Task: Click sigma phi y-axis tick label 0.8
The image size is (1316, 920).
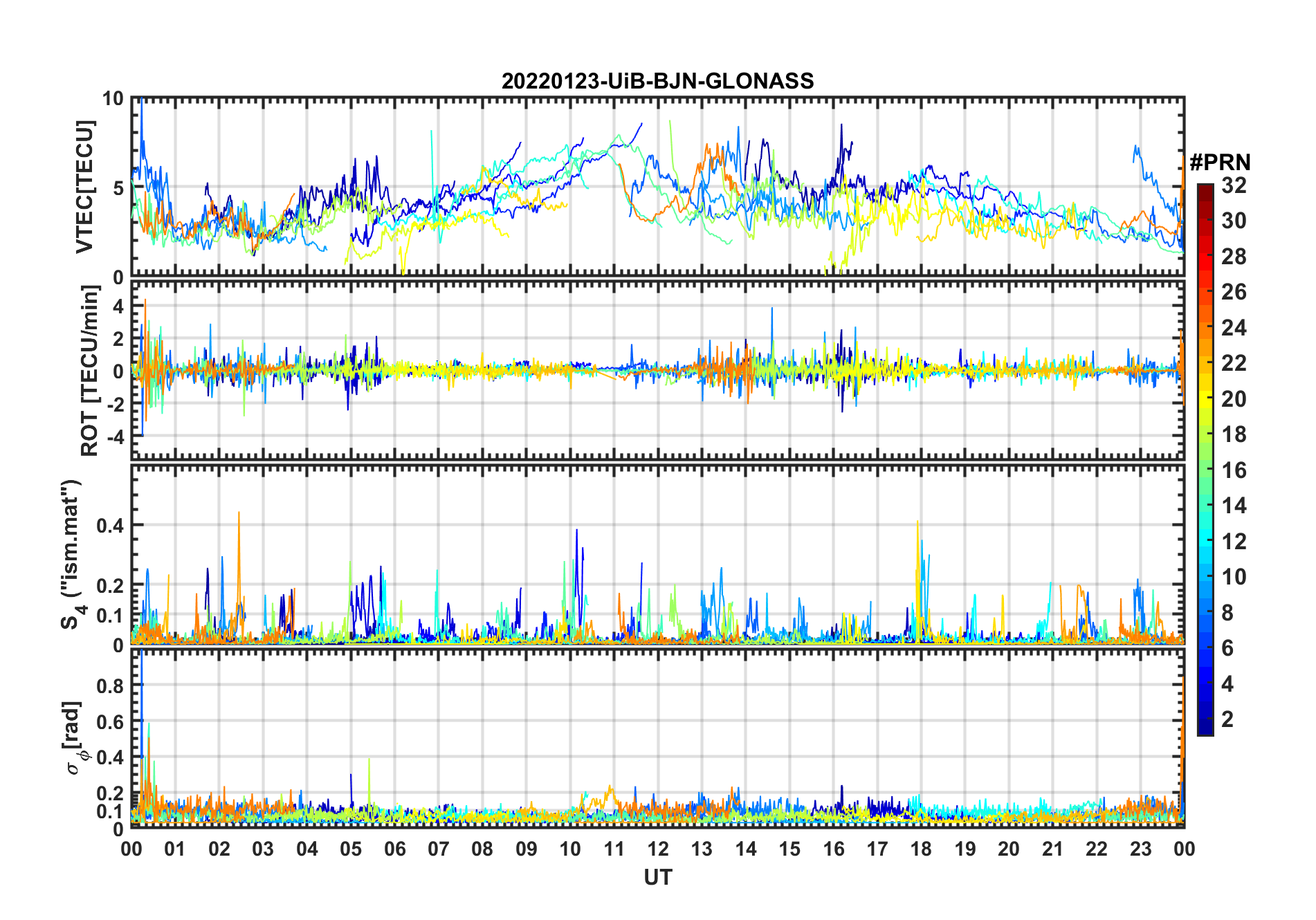Action: tap(110, 686)
